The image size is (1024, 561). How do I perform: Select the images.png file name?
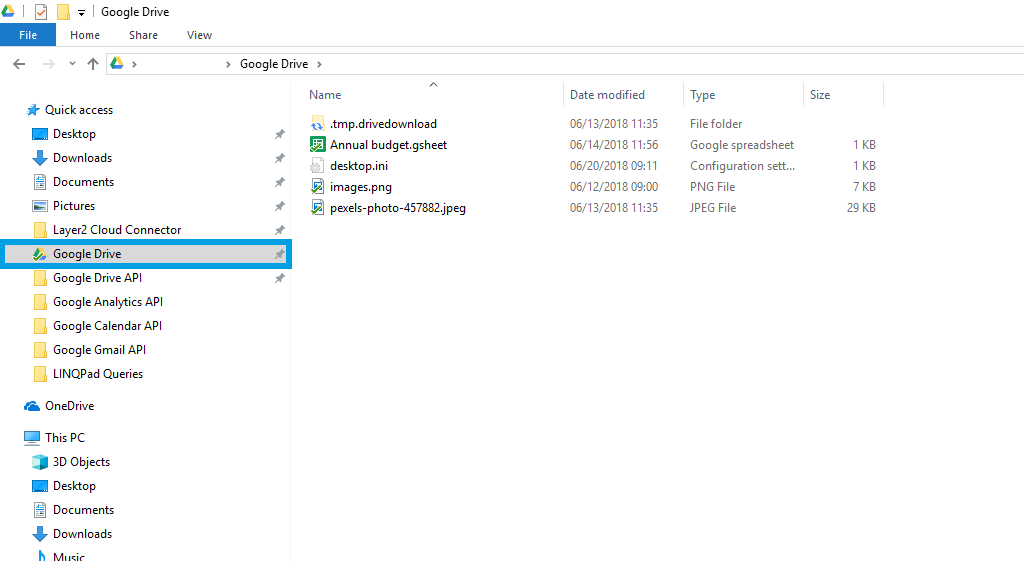360,187
